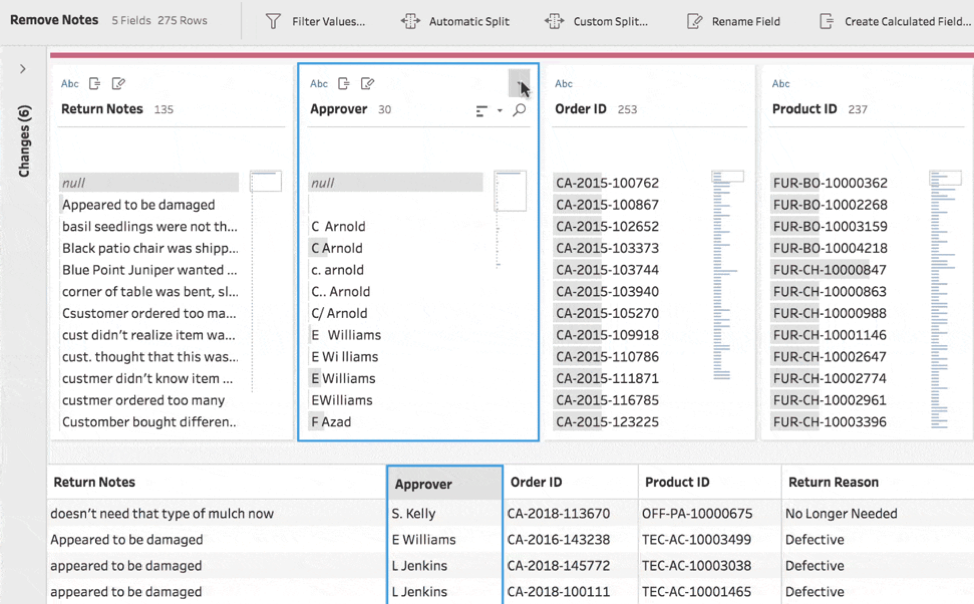Image resolution: width=974 pixels, height=604 pixels.
Task: Select the Order ID card title
Action: tap(580, 109)
